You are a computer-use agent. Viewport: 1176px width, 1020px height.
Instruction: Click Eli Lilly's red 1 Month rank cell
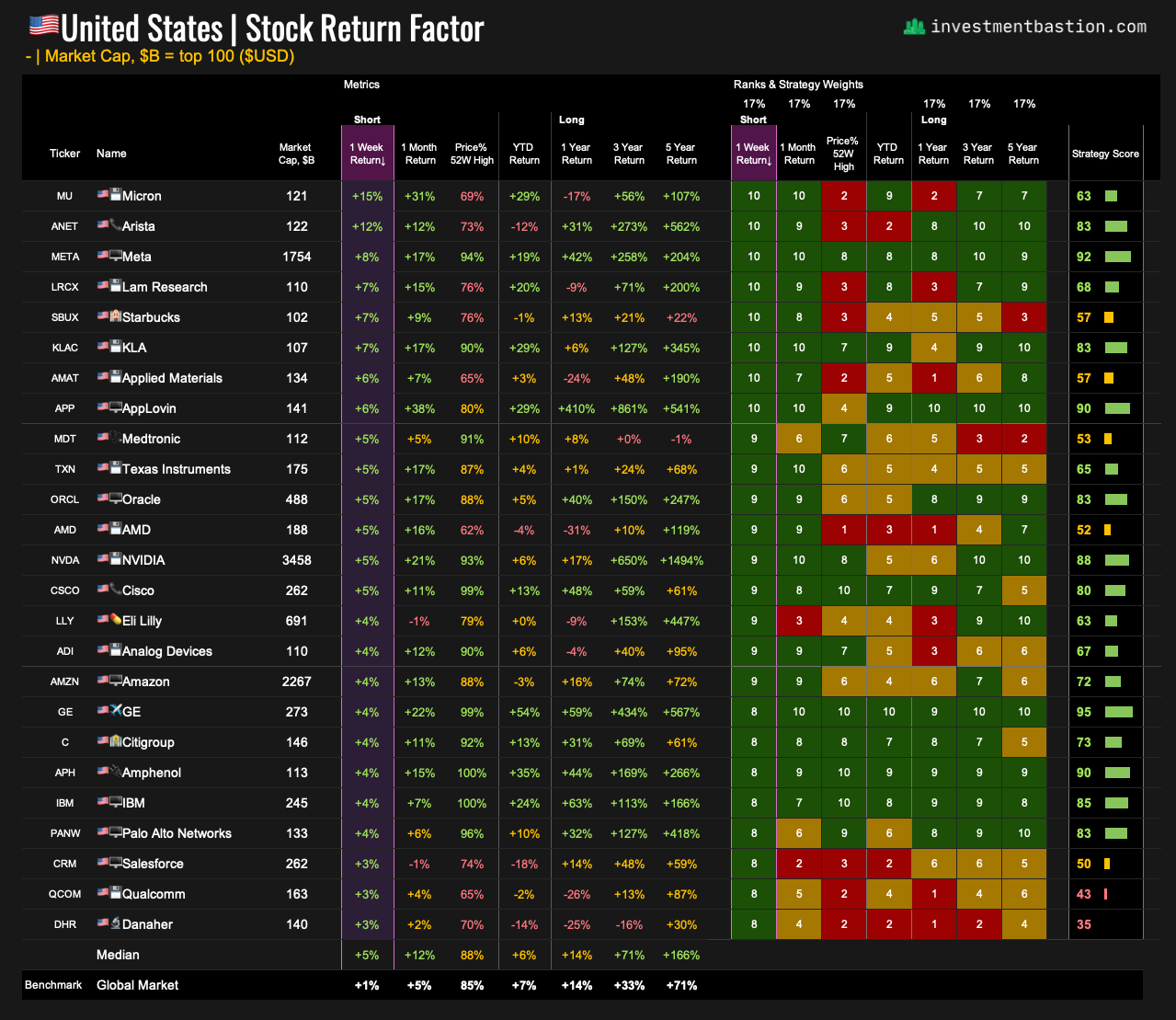799,621
